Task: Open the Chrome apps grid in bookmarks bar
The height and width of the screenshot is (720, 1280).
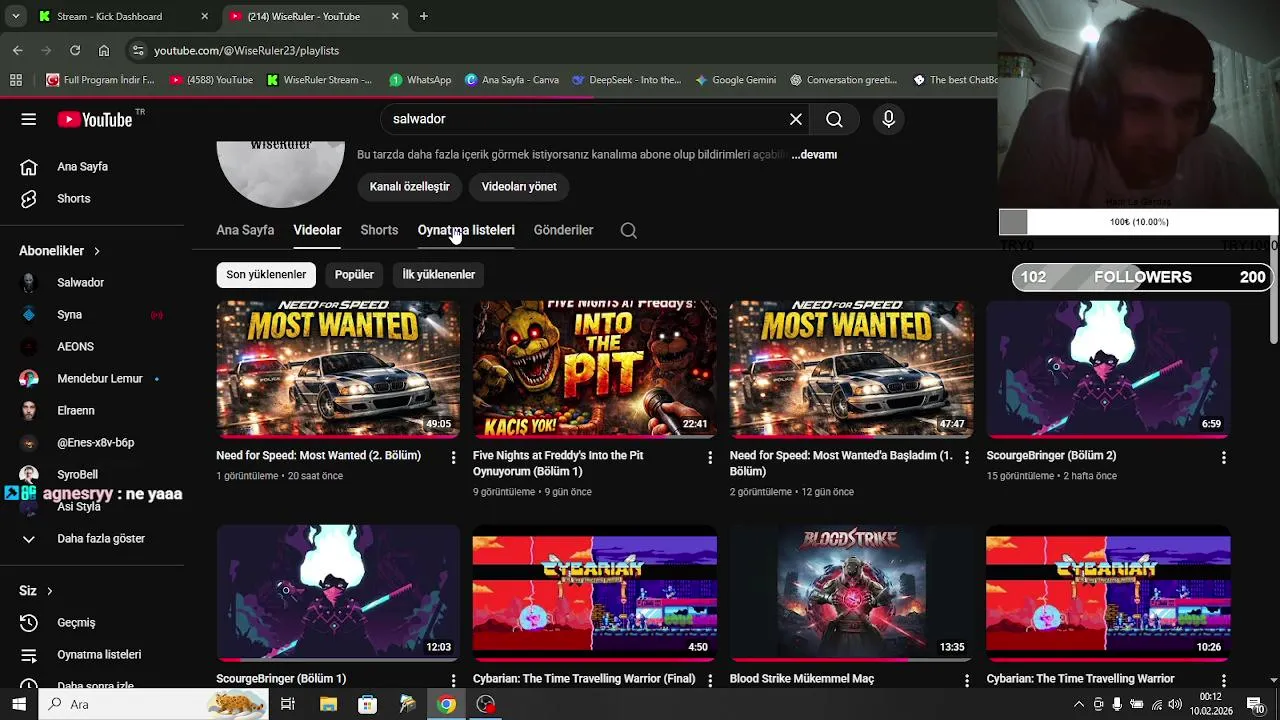Action: click(16, 80)
